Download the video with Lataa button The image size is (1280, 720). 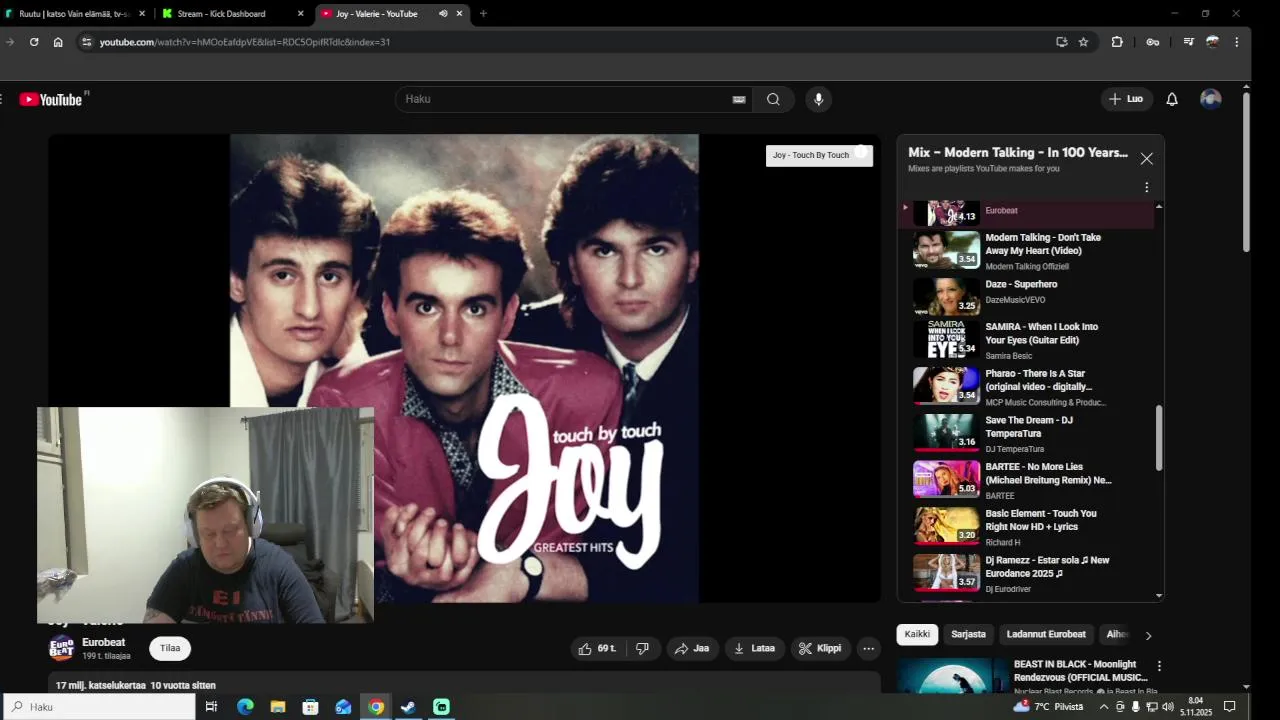755,649
